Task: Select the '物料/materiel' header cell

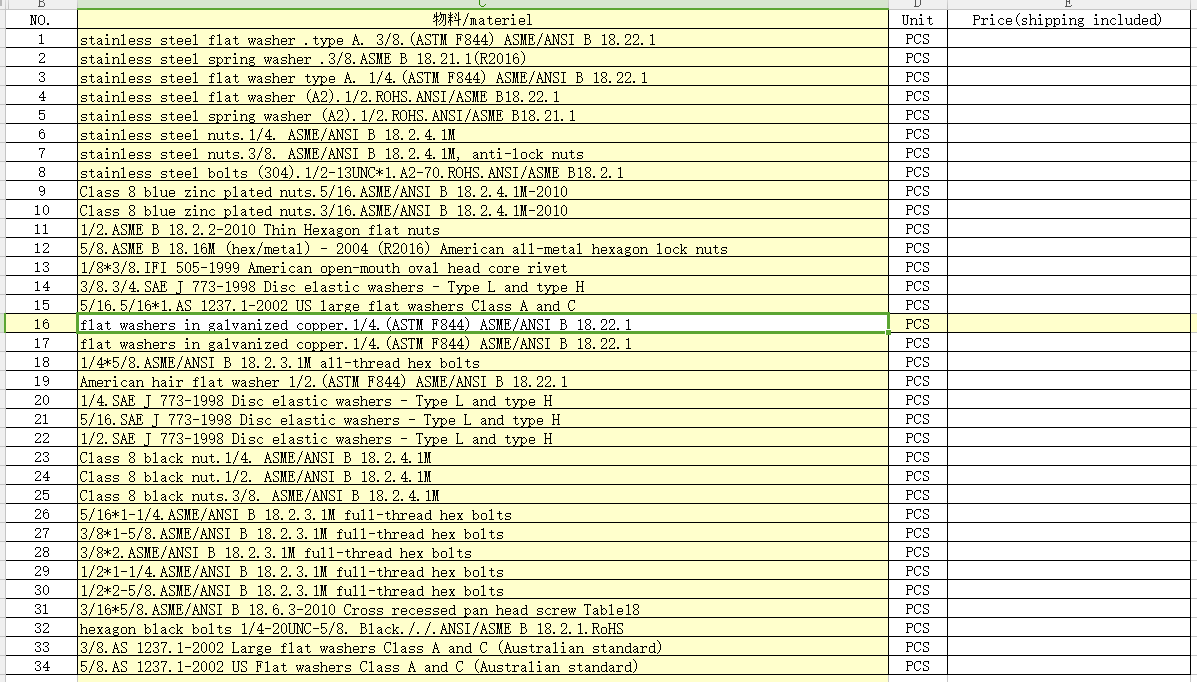Action: [x=483, y=20]
